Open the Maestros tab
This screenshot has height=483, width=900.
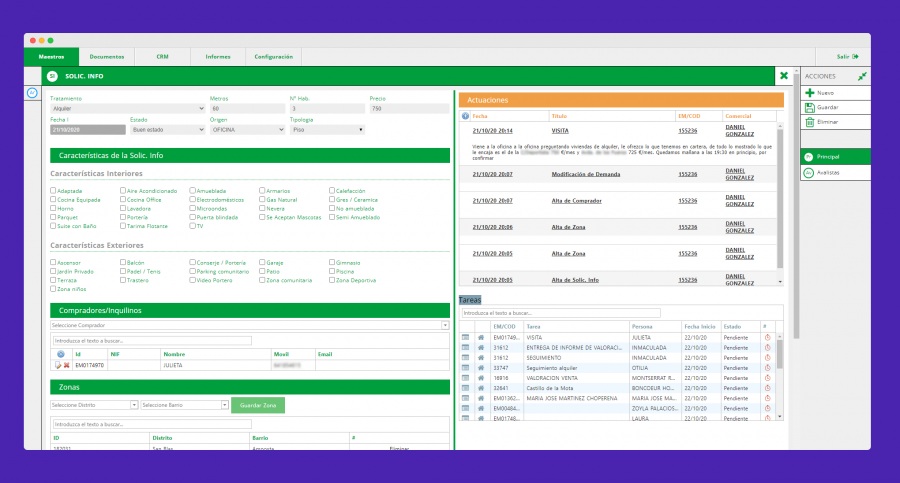(x=51, y=57)
